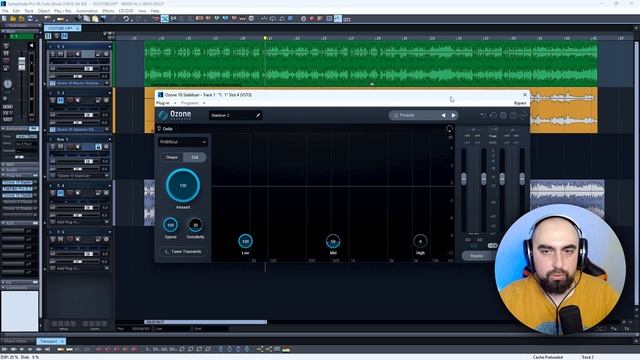640x360 pixels.
Task: Edit preset name with pencil icon in Ozone
Action: pos(258,116)
